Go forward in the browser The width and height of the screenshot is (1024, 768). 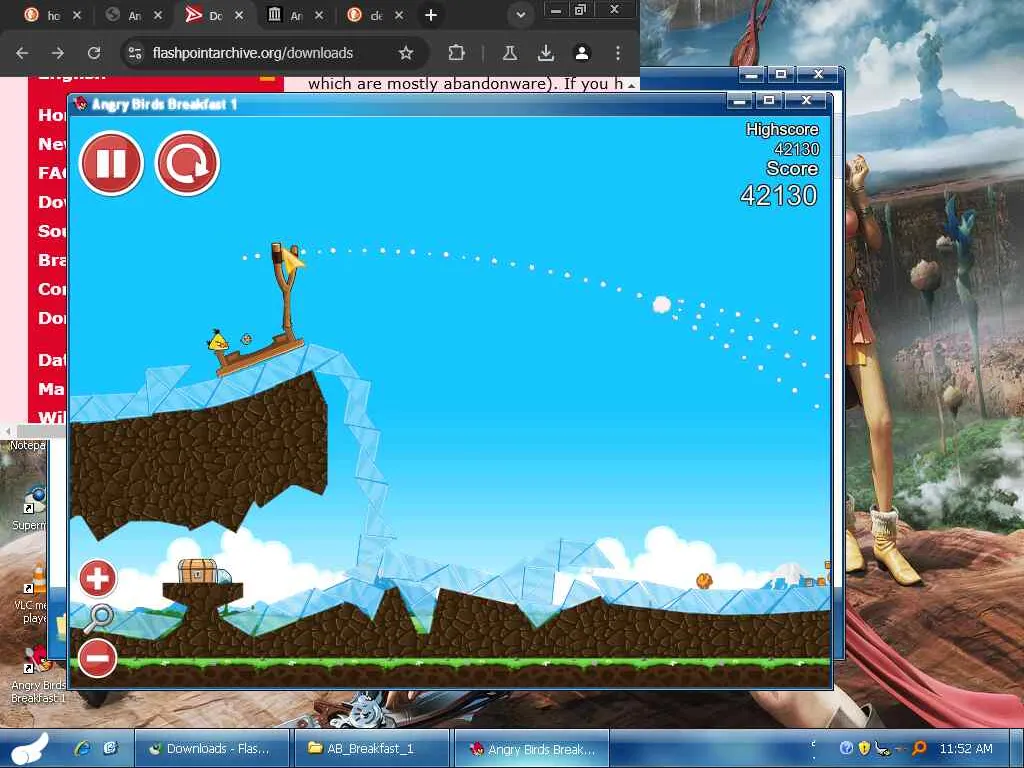click(x=57, y=53)
